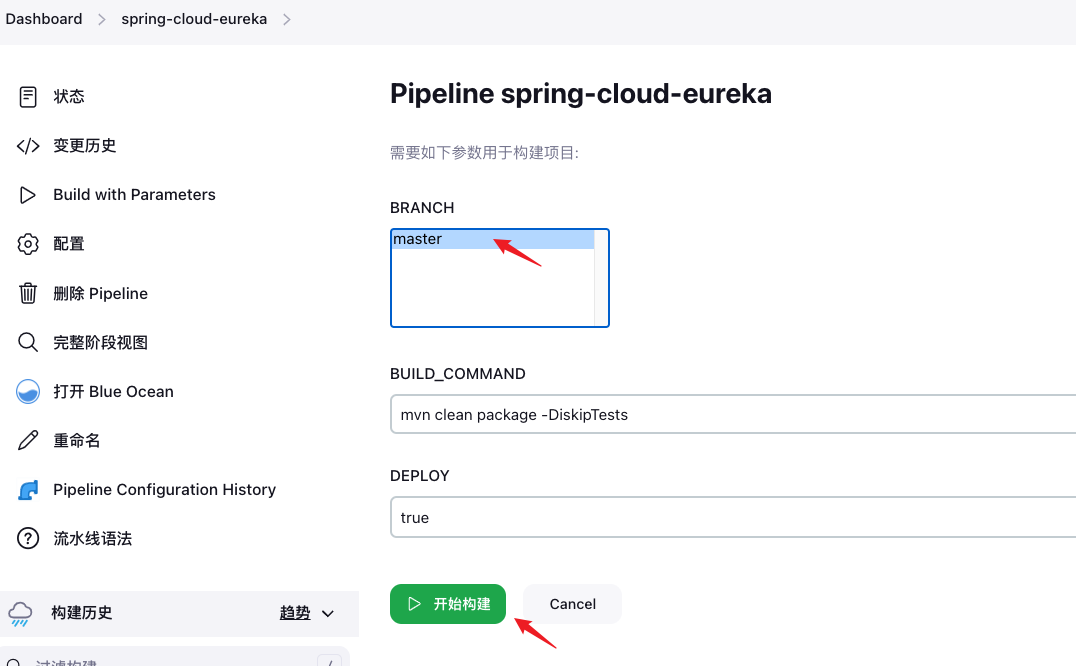Open the 状态 menu item
1076x666 pixels.
69,97
